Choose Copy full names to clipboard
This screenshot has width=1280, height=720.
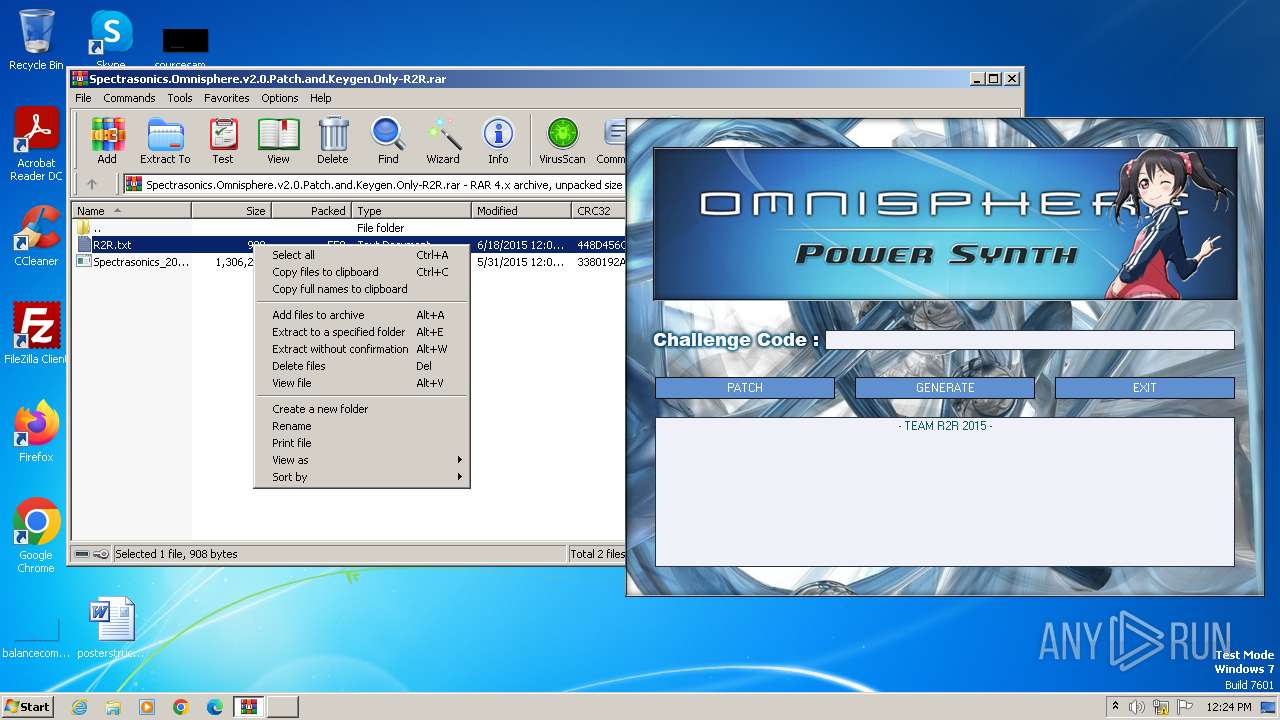[362, 289]
